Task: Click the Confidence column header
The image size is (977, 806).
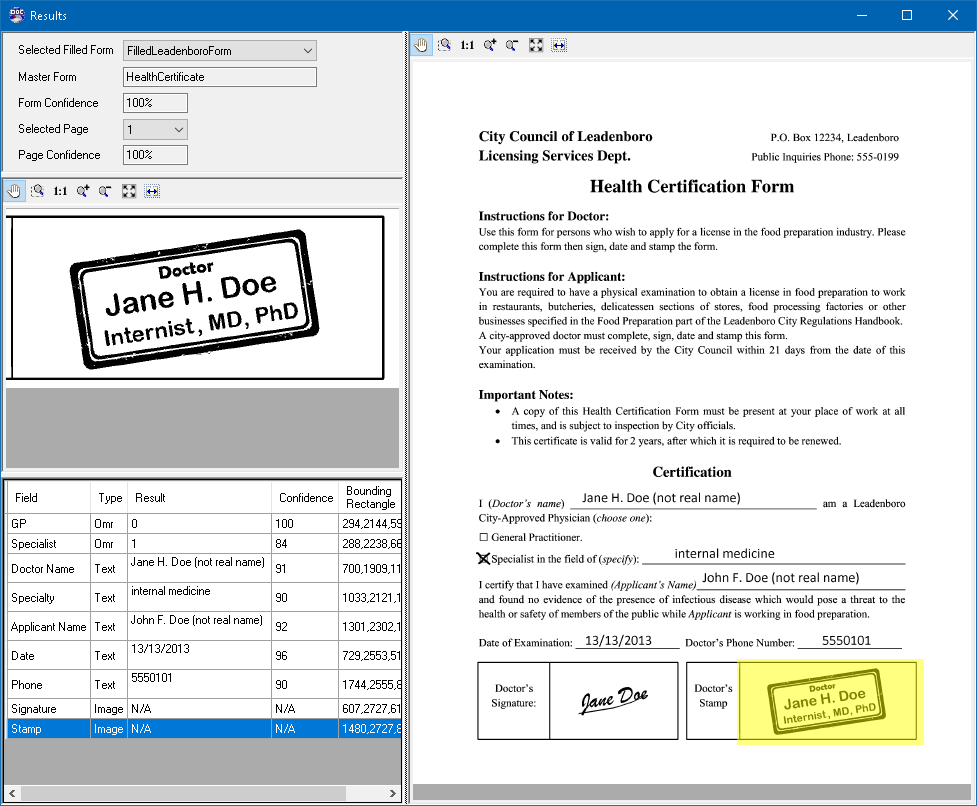Action: pos(305,498)
